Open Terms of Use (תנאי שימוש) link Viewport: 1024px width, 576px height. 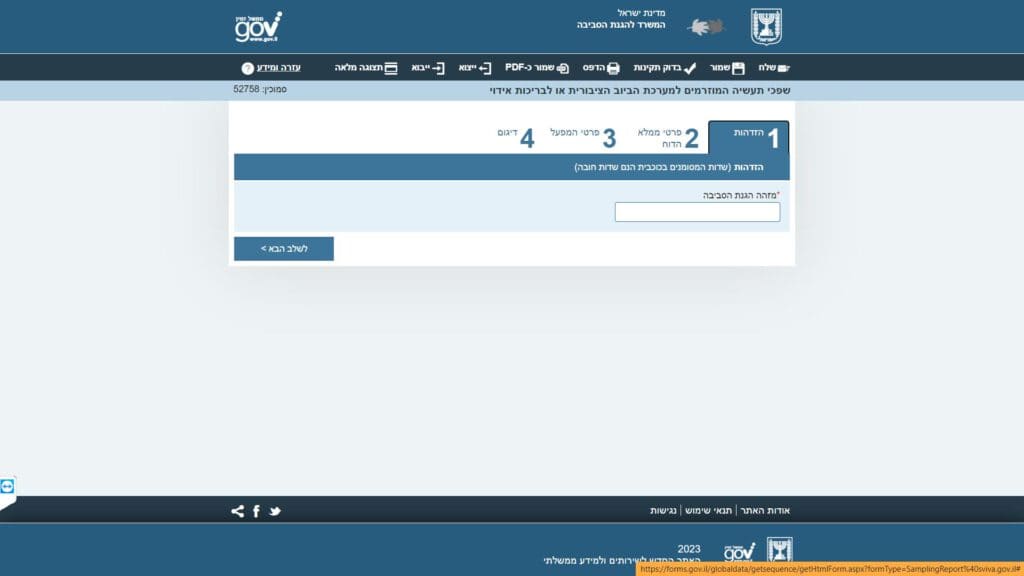click(708, 511)
